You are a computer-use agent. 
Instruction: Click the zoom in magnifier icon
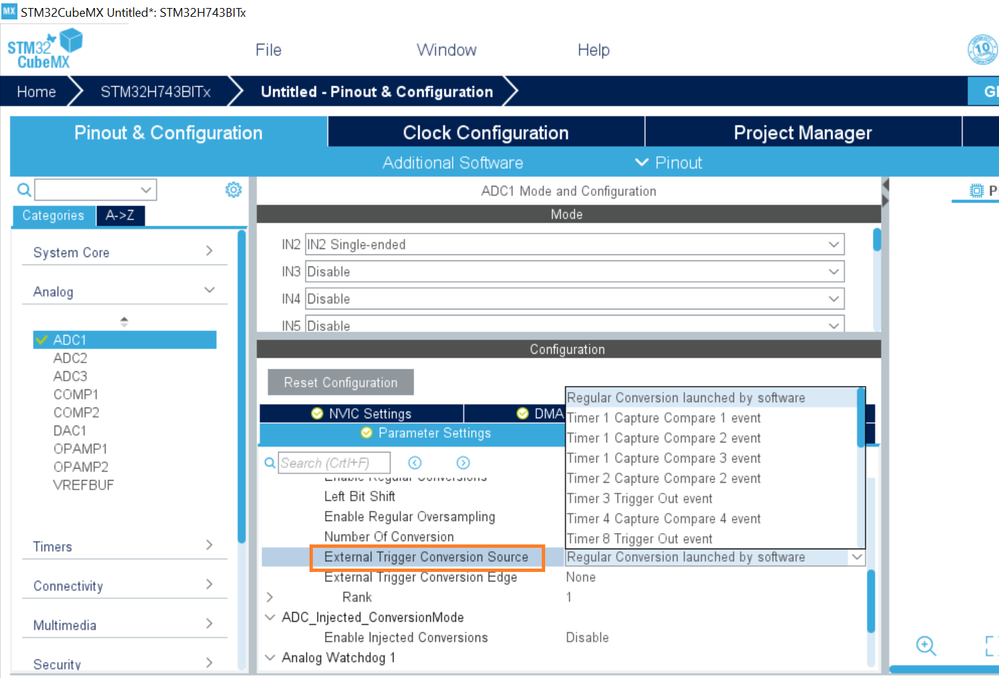tap(926, 646)
